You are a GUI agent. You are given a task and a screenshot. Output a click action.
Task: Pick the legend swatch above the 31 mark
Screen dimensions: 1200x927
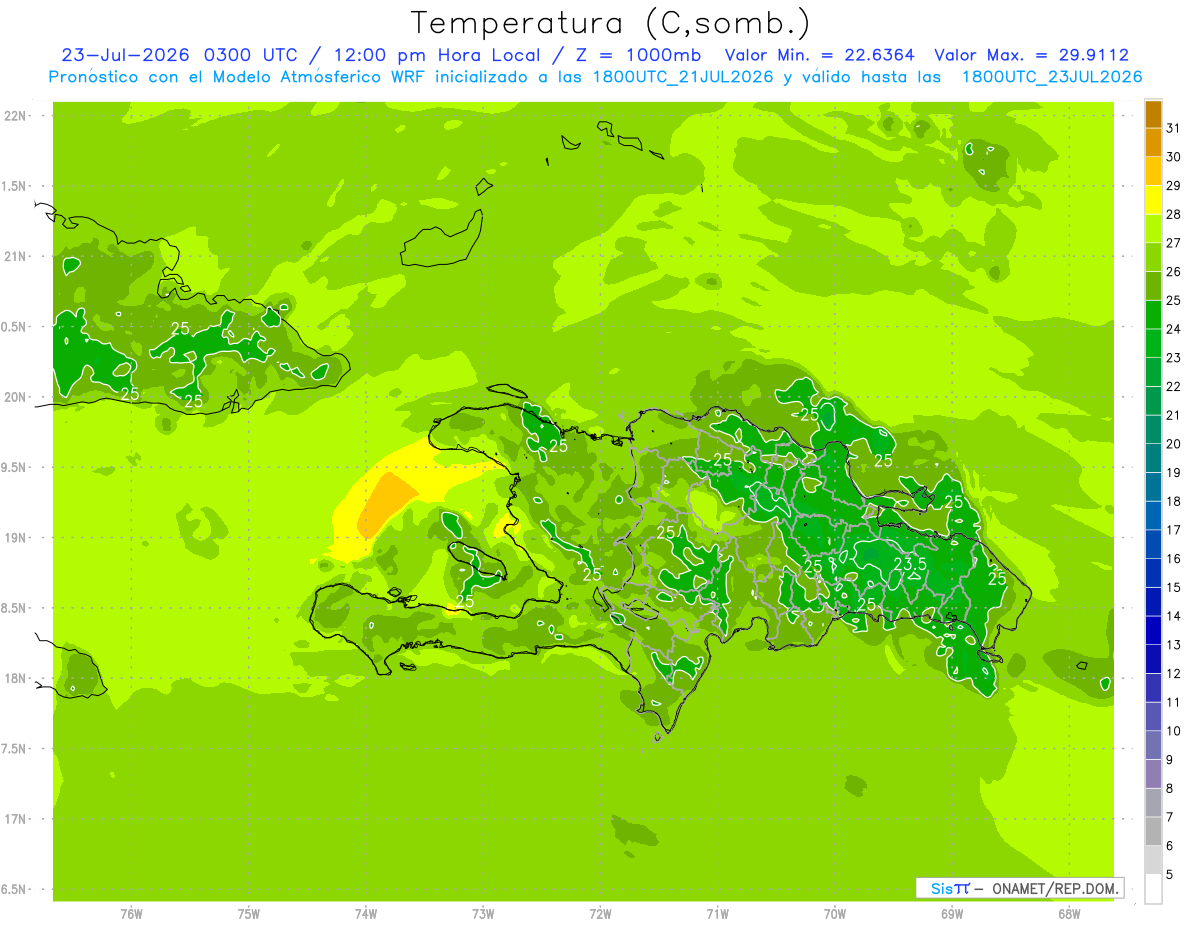[1153, 114]
